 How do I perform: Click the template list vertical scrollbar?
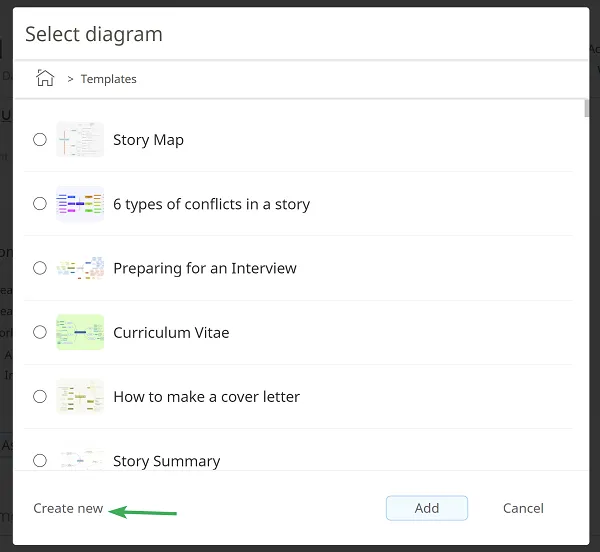[x=586, y=110]
